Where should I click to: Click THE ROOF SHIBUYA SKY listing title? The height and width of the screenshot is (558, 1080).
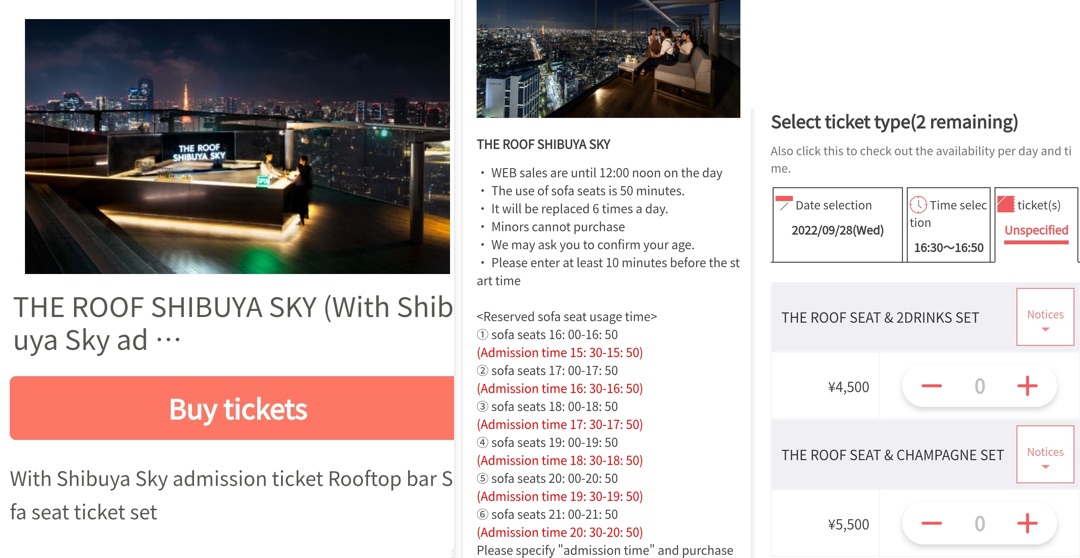pyautogui.click(x=232, y=322)
